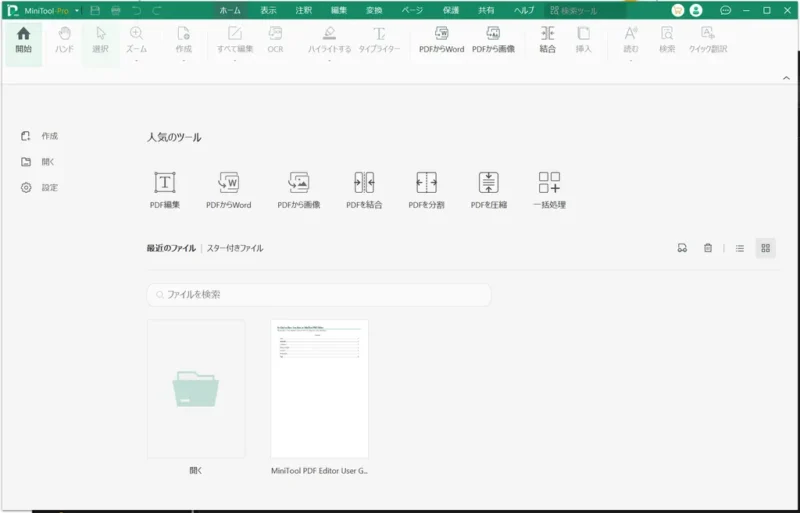
Task: Open the 共有 ribbon tab
Action: click(486, 10)
